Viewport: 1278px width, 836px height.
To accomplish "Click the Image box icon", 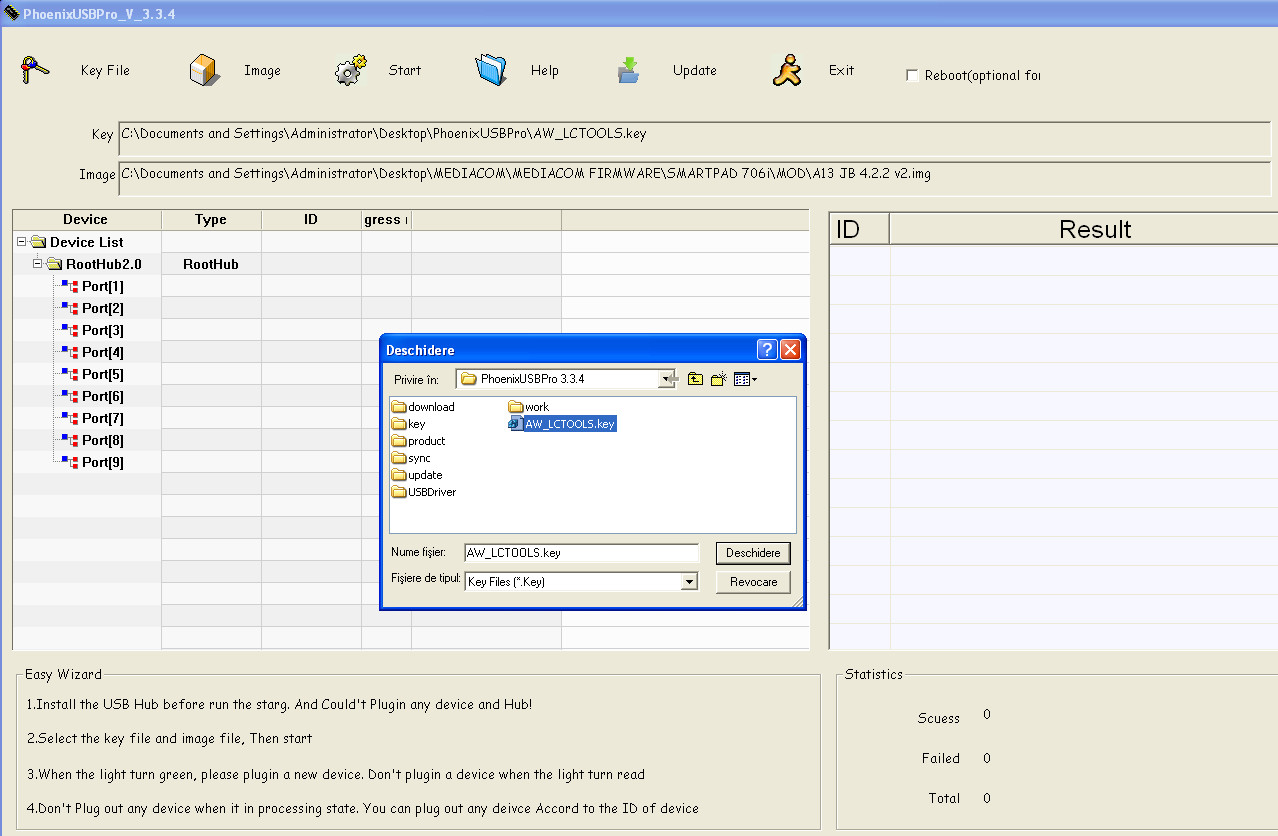I will (204, 71).
